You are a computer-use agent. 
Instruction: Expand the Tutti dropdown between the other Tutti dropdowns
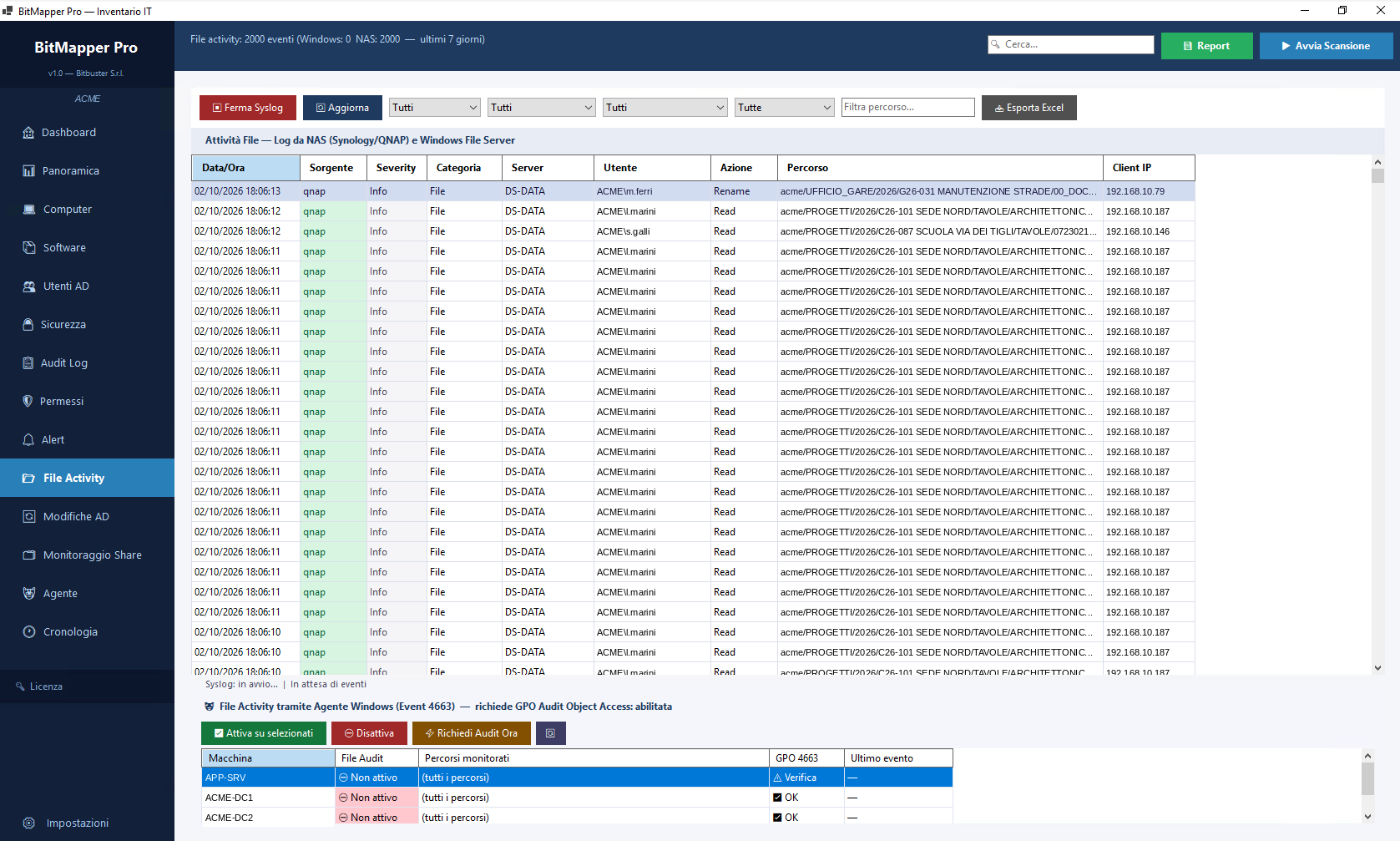click(542, 108)
